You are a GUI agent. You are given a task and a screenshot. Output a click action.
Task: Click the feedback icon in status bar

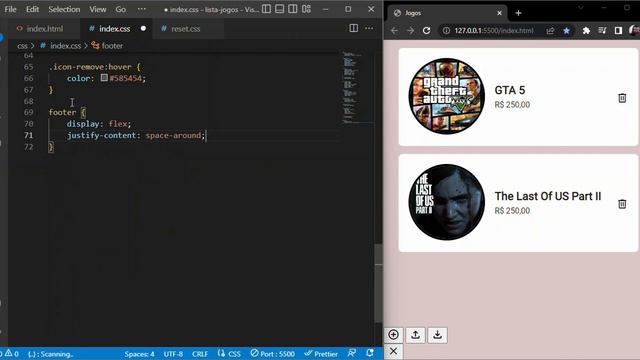click(352, 353)
